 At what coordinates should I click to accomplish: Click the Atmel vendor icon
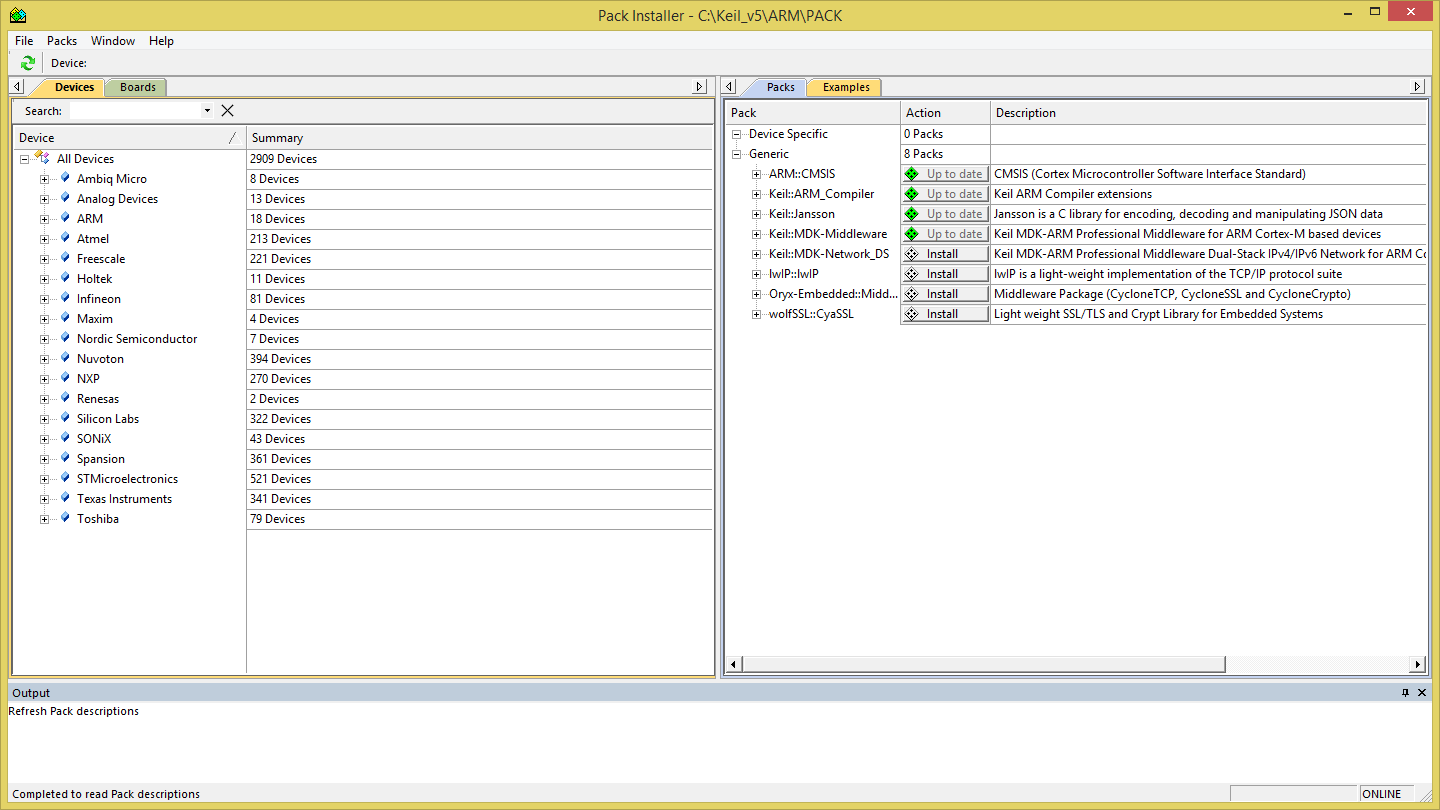point(66,238)
